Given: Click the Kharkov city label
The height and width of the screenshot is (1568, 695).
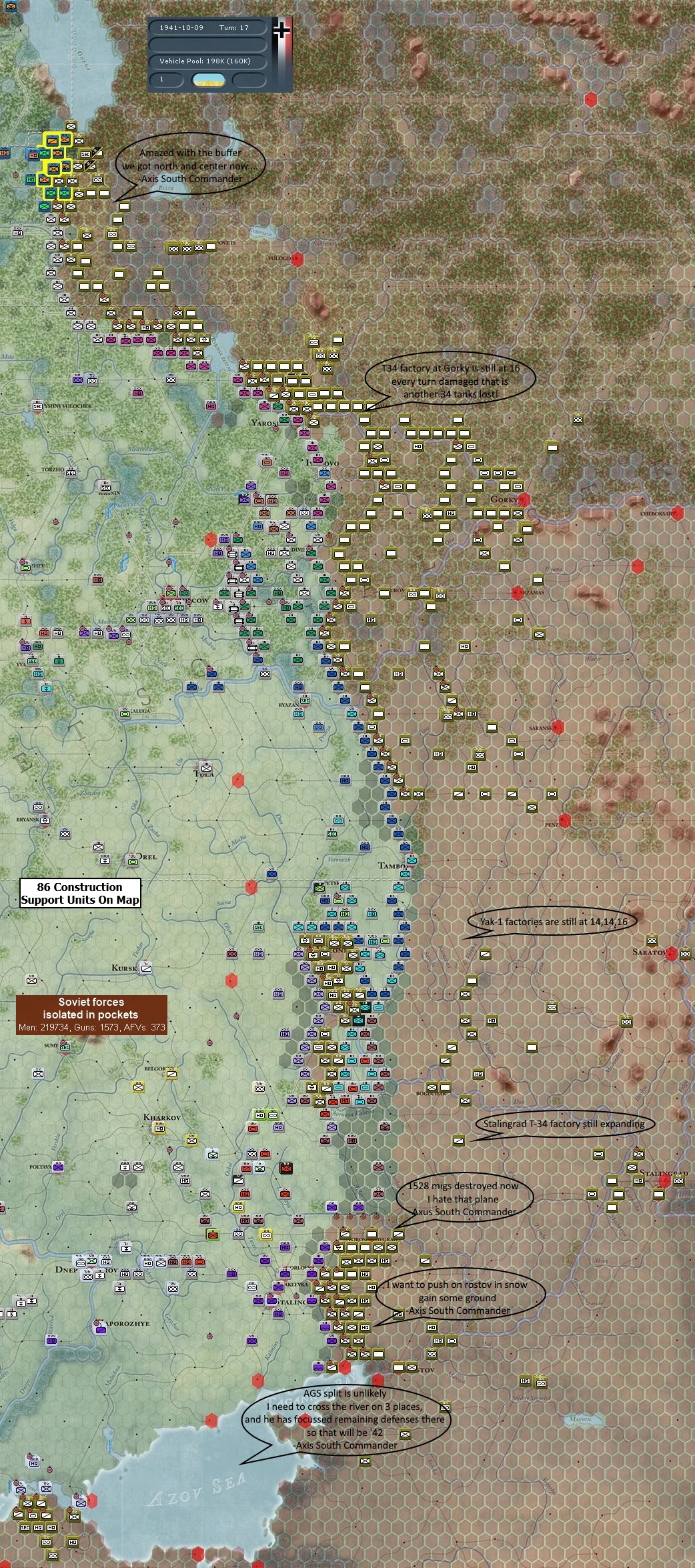Looking at the screenshot, I should pos(161,1116).
